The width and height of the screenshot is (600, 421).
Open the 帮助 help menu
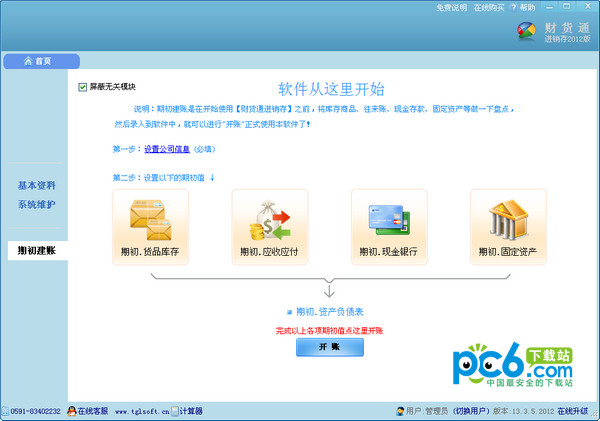527,7
